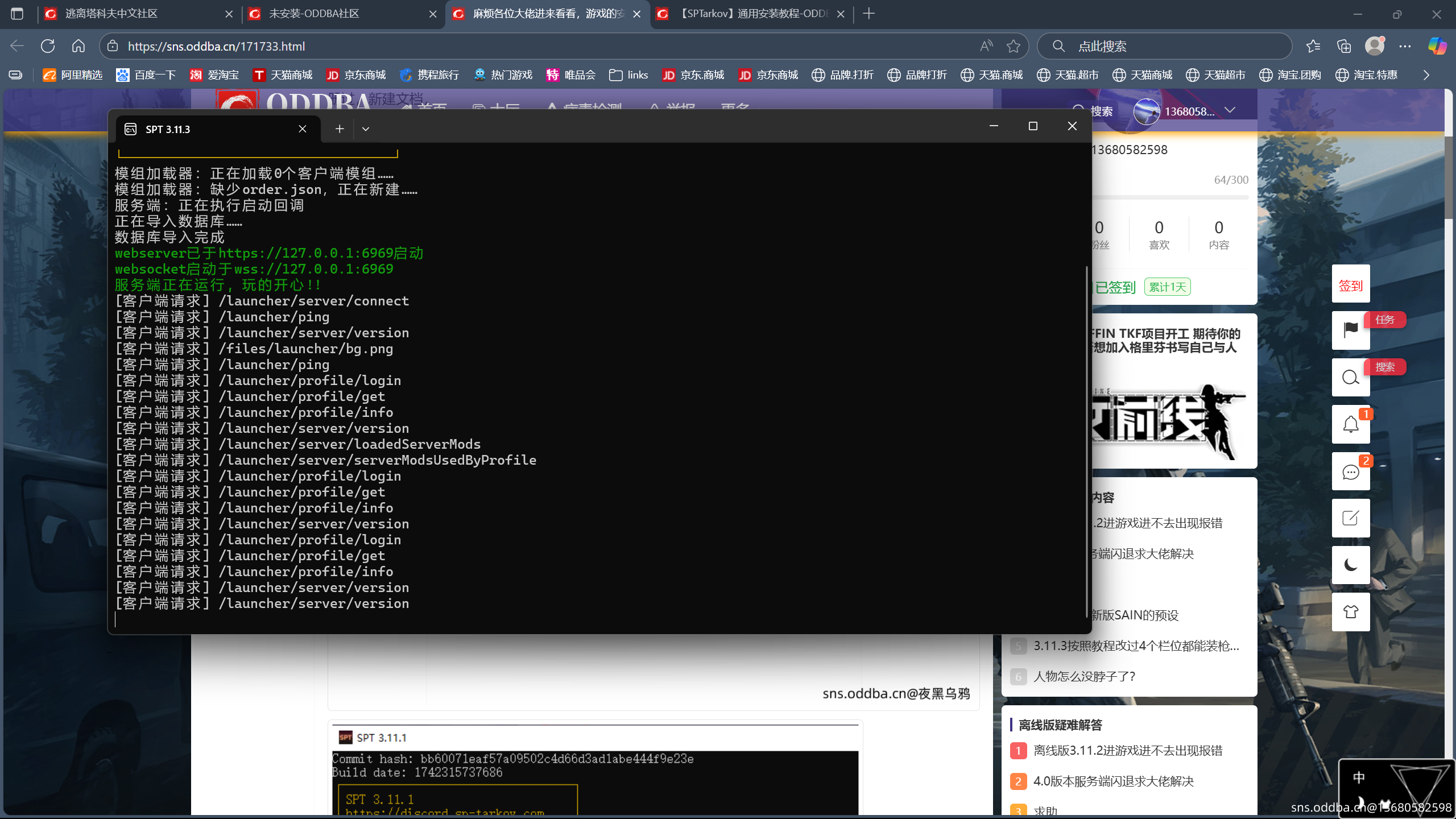Open 人物怎么没脖子了? post
Screen dimensions: 1456x819
(x=1084, y=676)
